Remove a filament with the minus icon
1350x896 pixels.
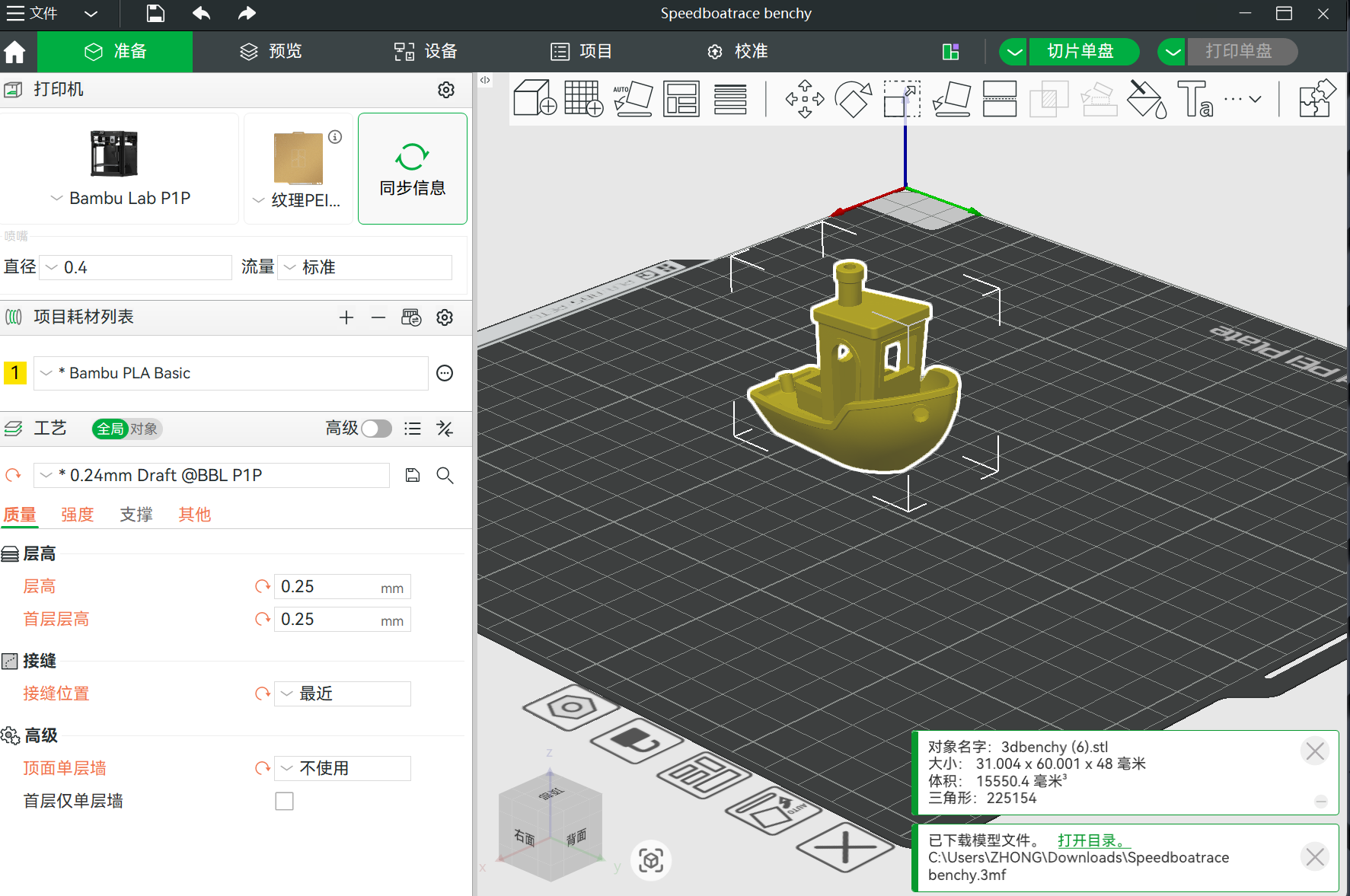[378, 317]
